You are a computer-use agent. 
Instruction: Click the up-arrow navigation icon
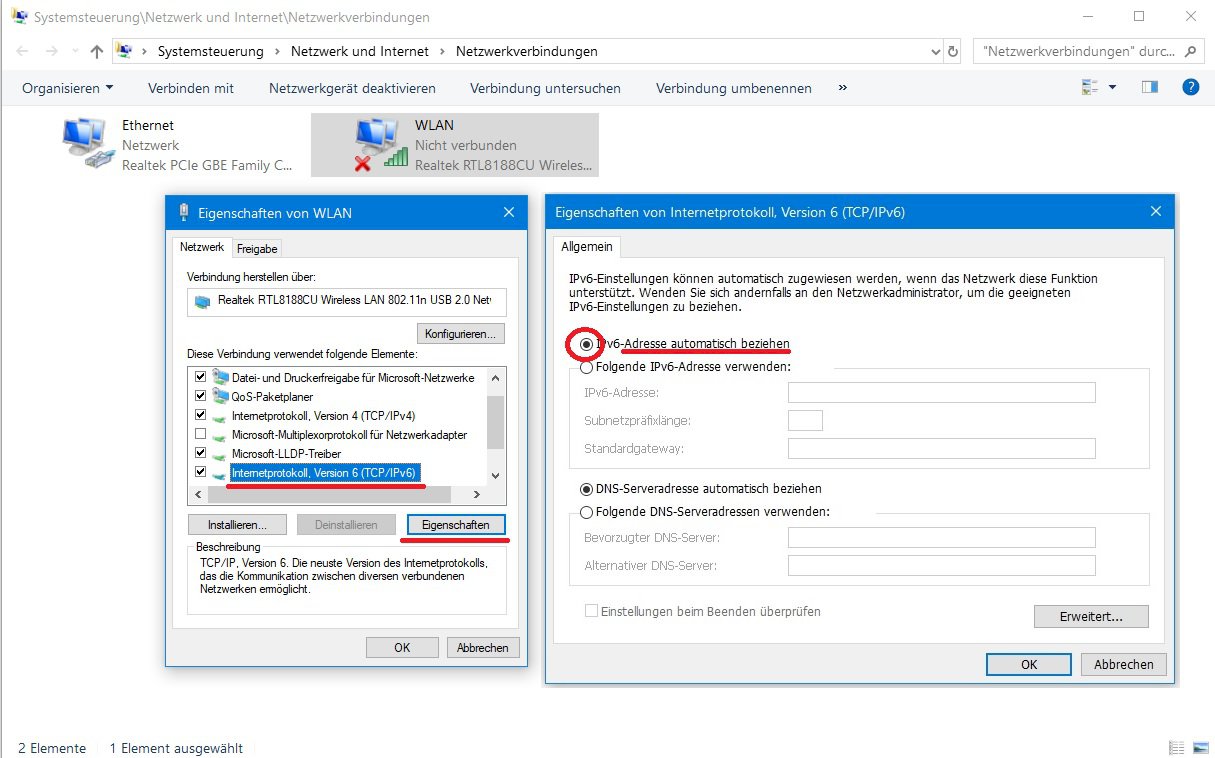96,51
